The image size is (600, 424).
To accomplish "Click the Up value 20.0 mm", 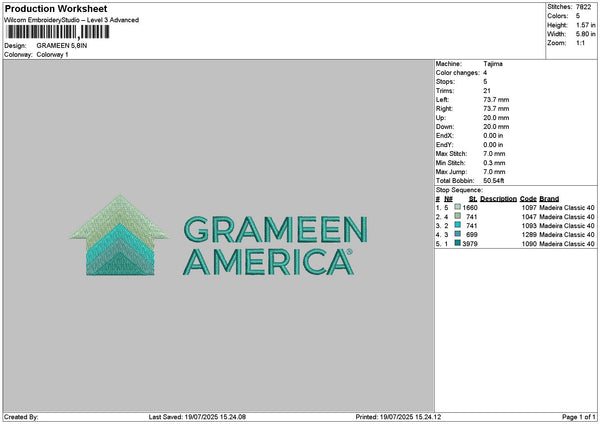I will pyautogui.click(x=496, y=118).
